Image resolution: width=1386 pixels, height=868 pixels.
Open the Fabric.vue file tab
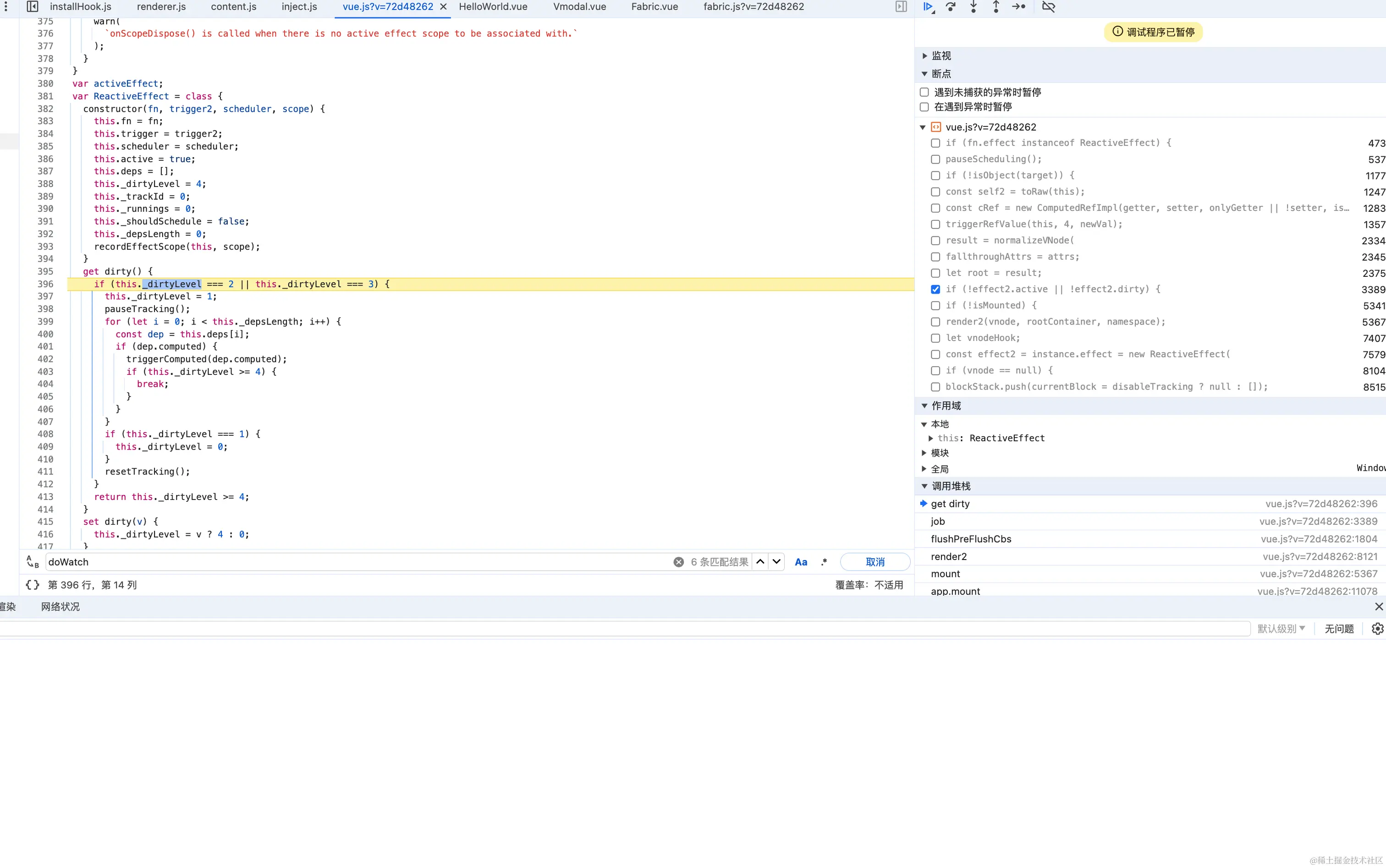654,7
